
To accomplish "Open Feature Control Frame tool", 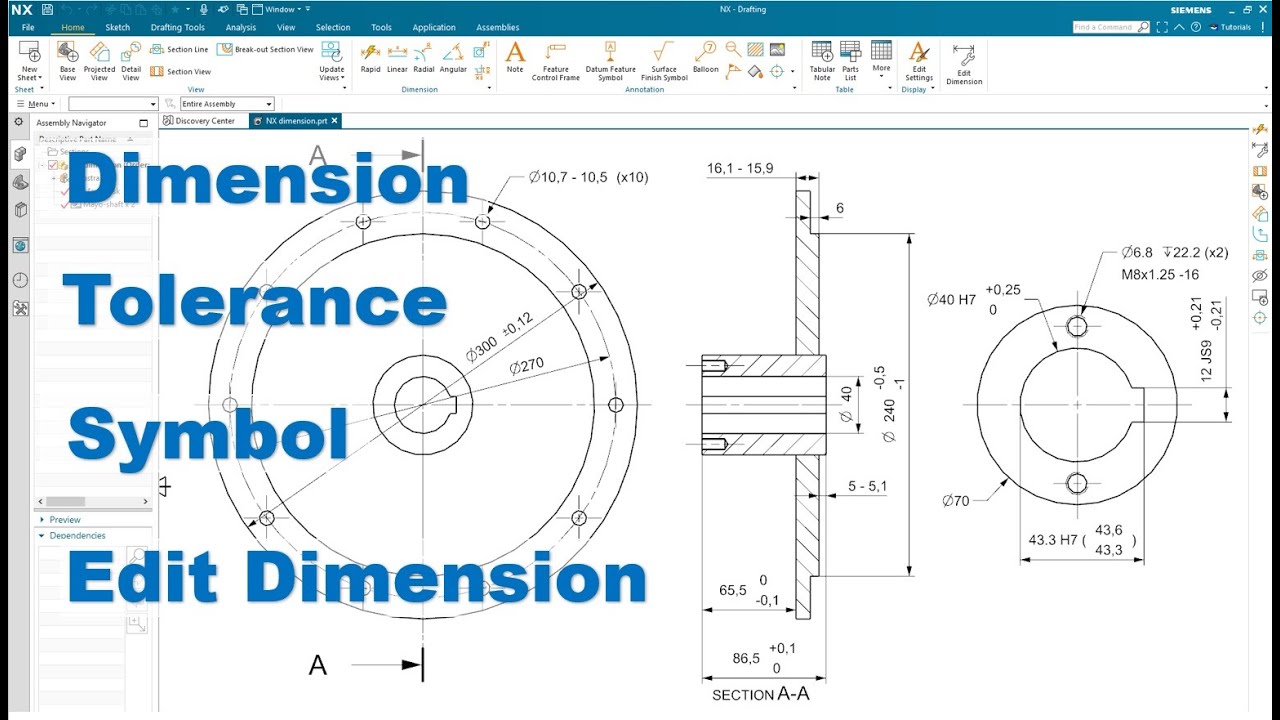I will [556, 62].
